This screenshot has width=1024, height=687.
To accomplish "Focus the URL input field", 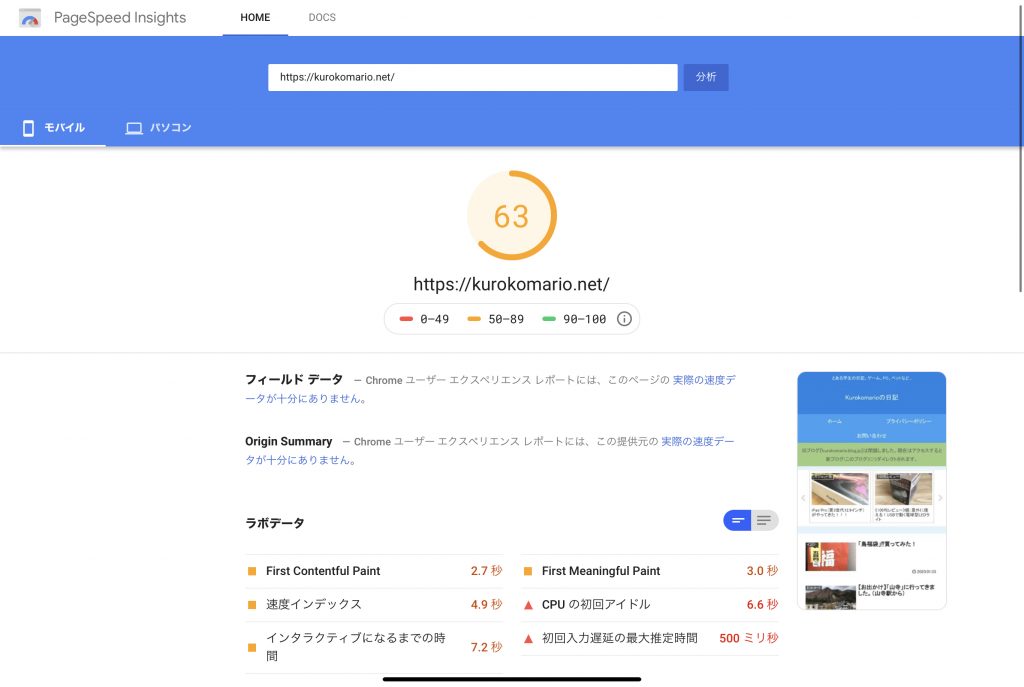I will coord(473,77).
